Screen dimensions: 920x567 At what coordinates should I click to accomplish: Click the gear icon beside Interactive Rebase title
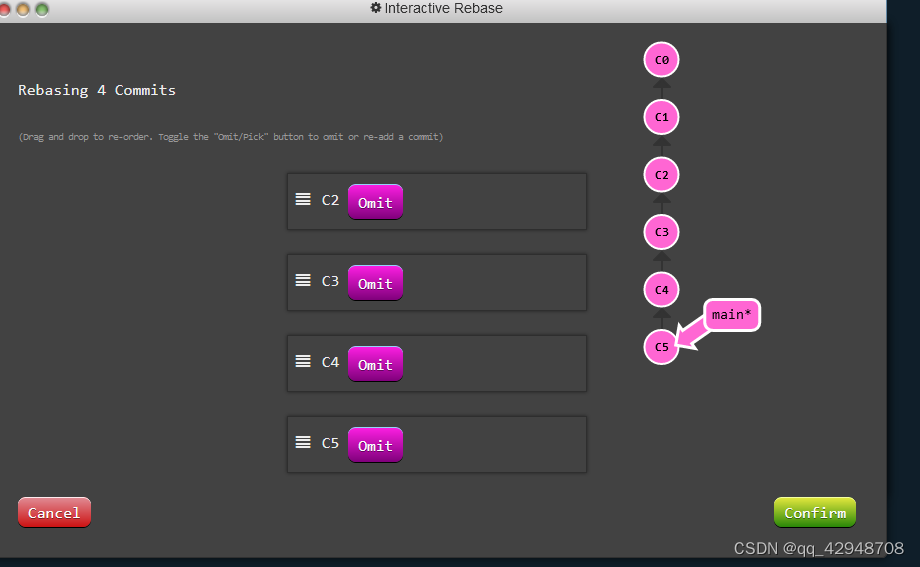[376, 8]
